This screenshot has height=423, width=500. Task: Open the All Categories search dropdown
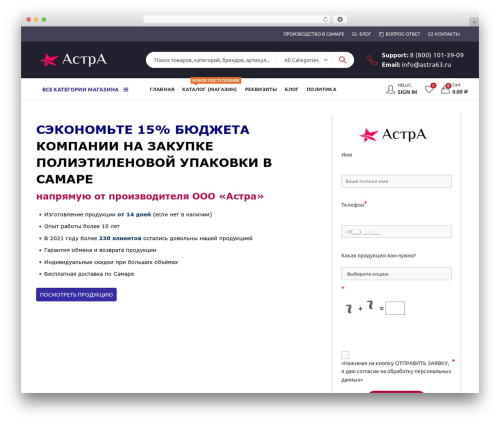coord(305,60)
